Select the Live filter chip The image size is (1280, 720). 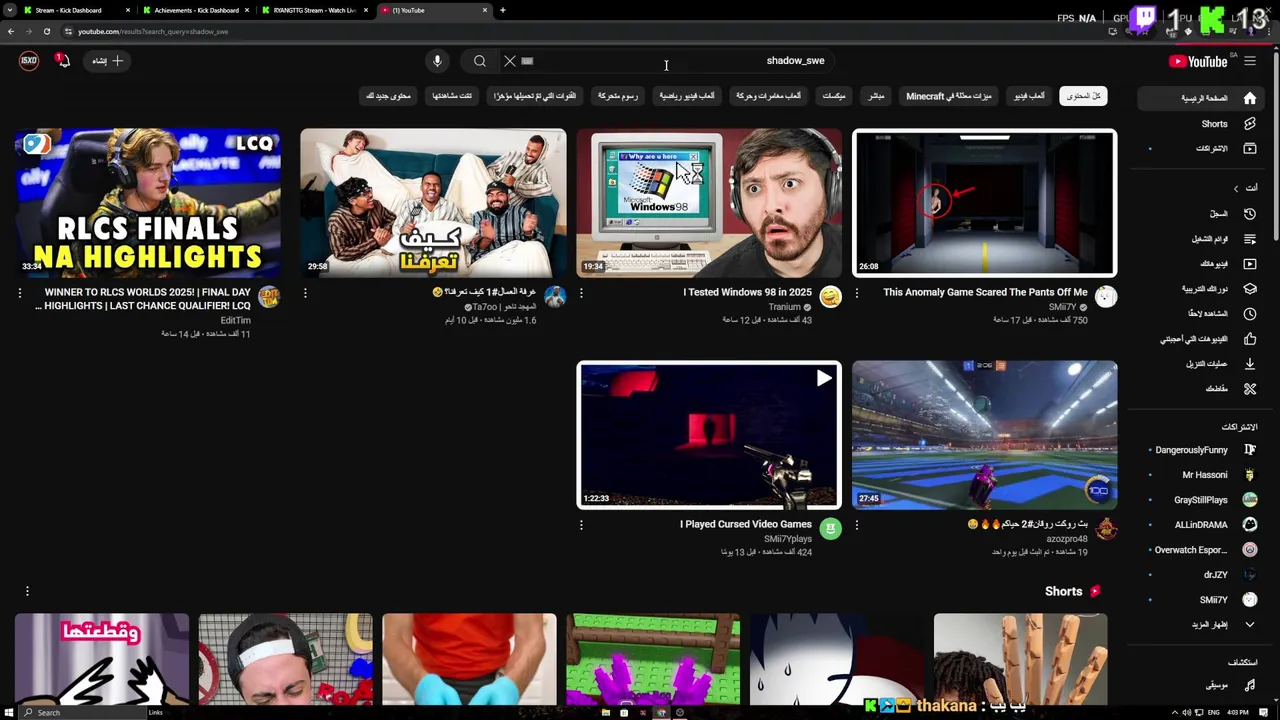click(x=876, y=96)
